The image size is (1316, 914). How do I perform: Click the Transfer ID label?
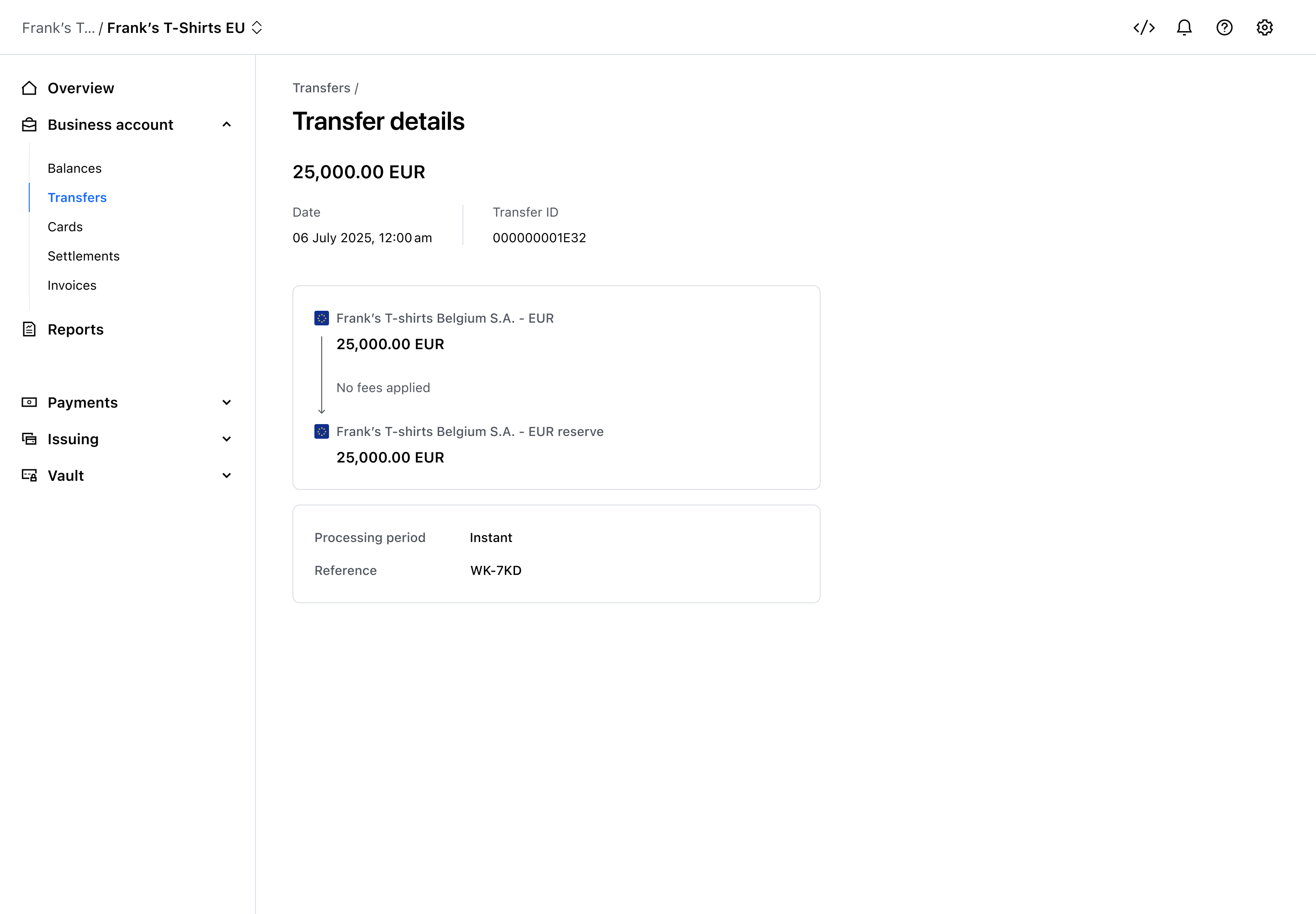[525, 213]
